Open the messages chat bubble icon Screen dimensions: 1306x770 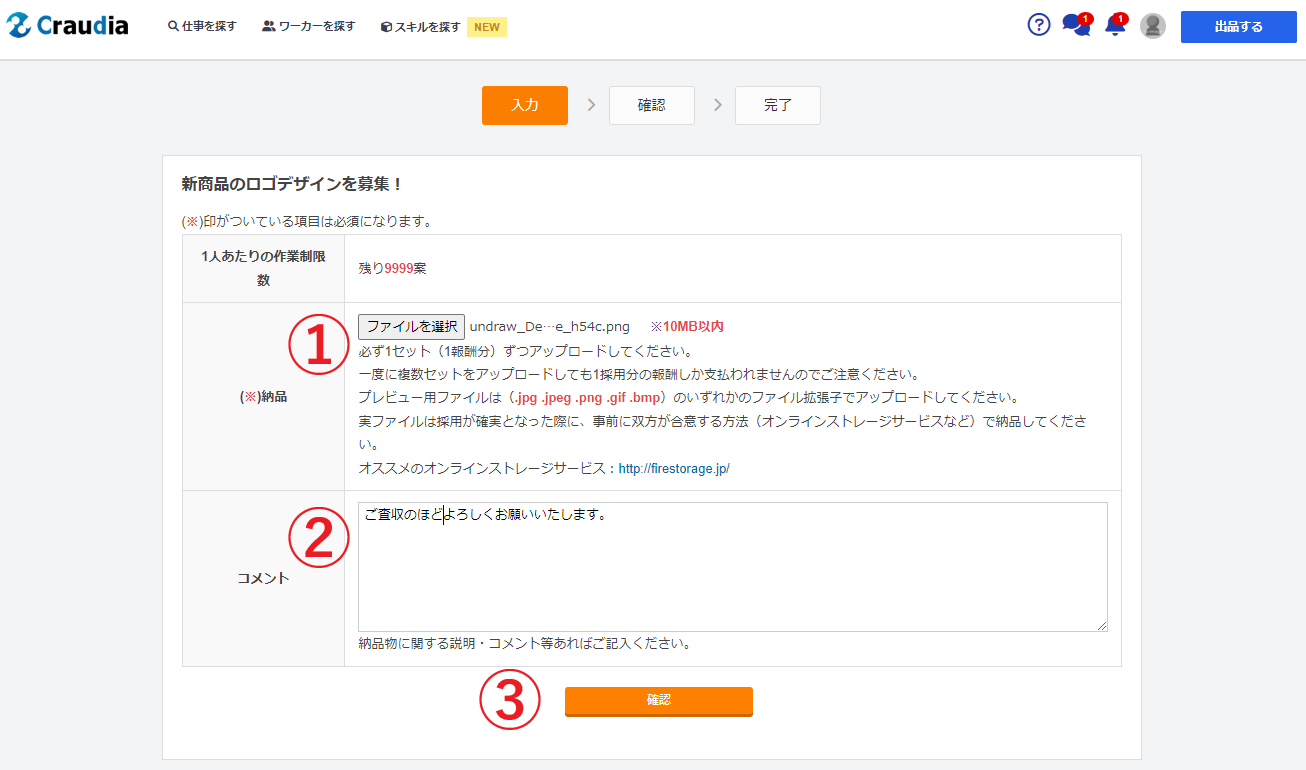[x=1075, y=26]
